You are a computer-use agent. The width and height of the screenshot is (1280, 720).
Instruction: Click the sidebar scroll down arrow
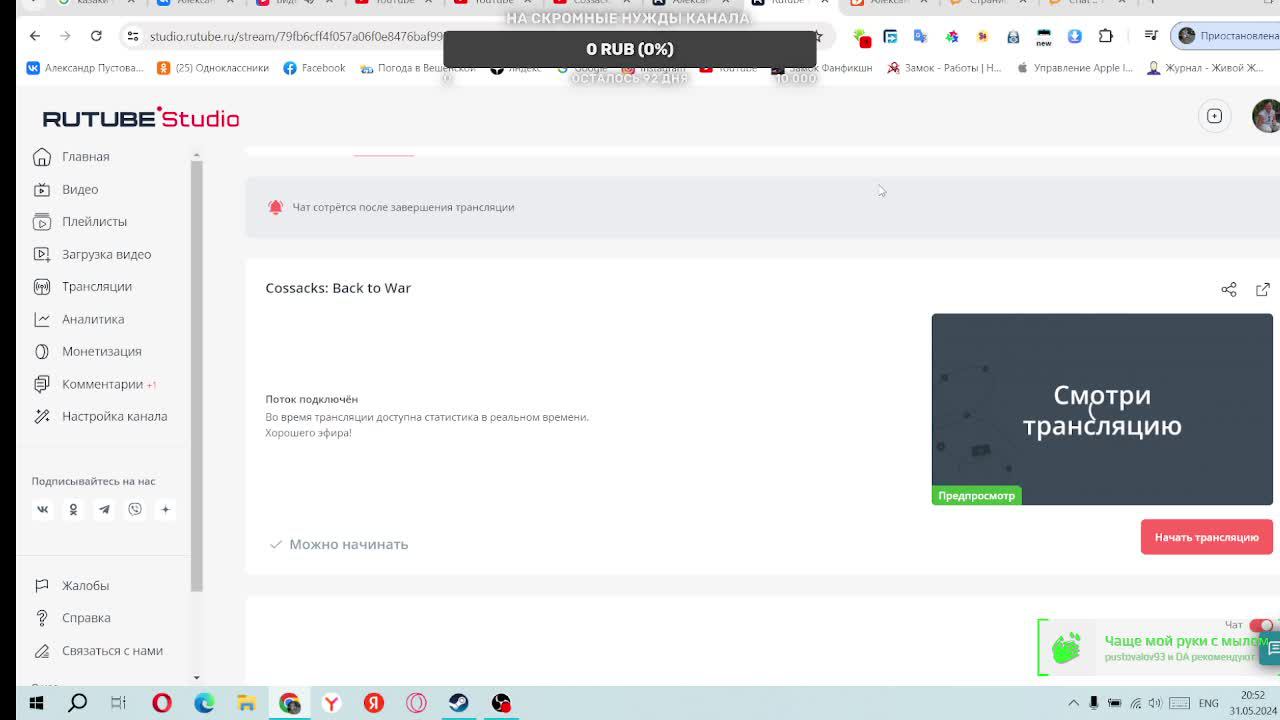click(x=196, y=677)
